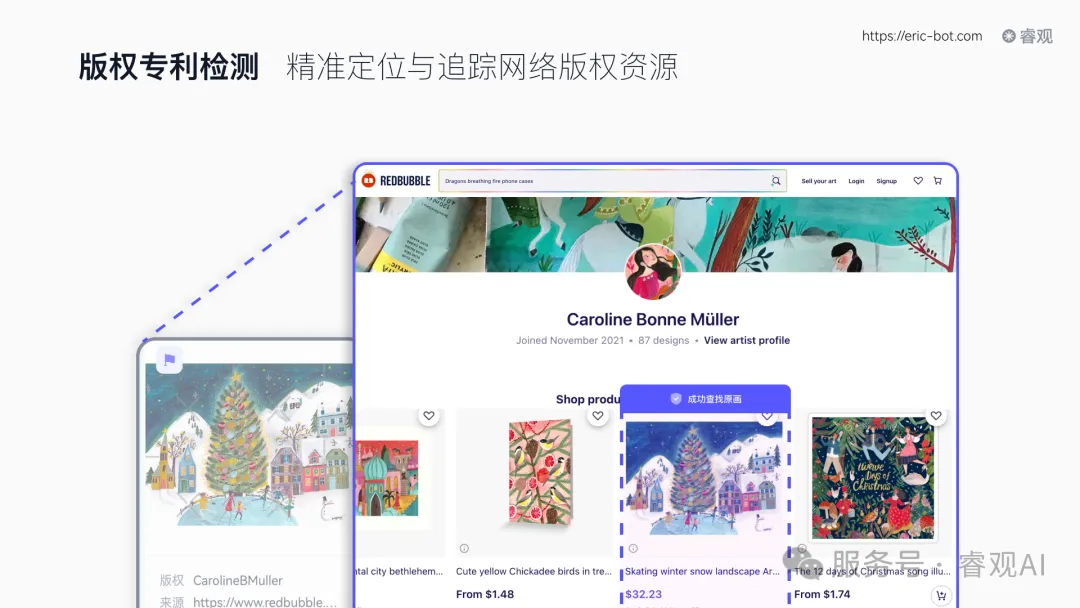The height and width of the screenshot is (608, 1080).
Task: Click the Redbubble logo in the navigation bar
Action: click(x=397, y=180)
